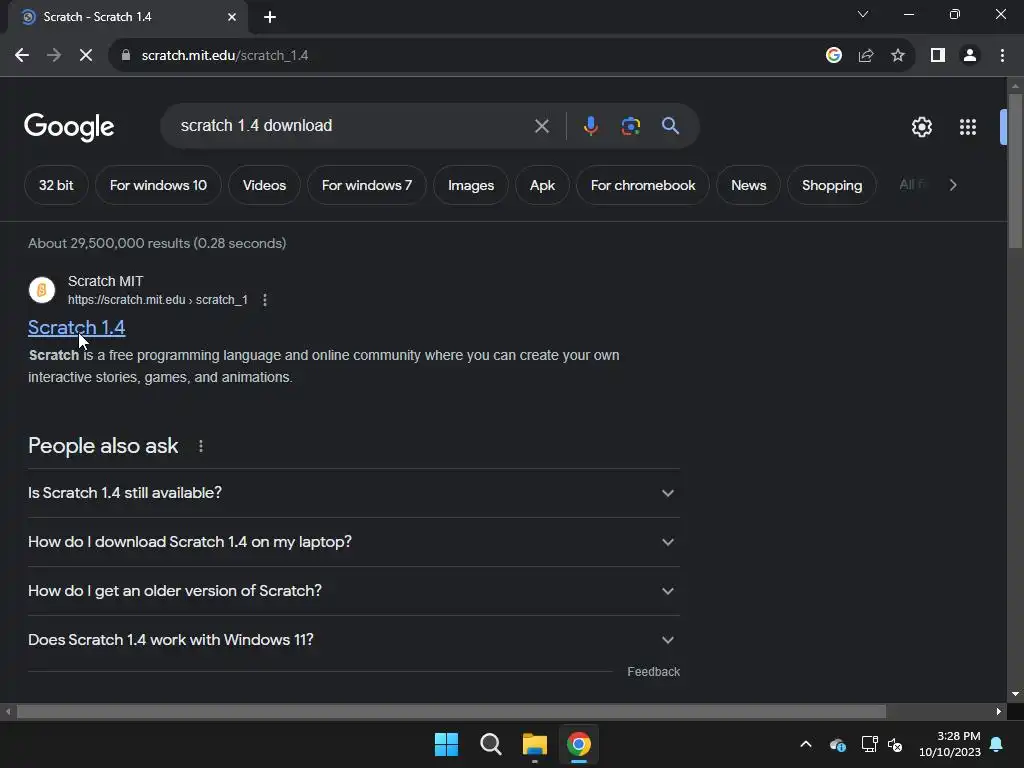This screenshot has width=1024, height=768.
Task: Show hidden system tray icons
Action: [806, 744]
